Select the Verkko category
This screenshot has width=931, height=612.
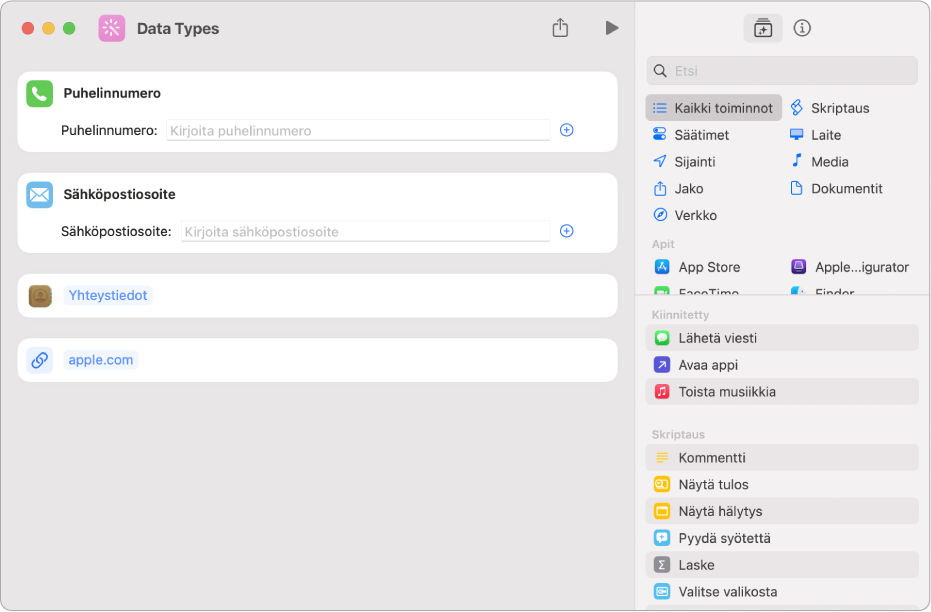(x=685, y=215)
